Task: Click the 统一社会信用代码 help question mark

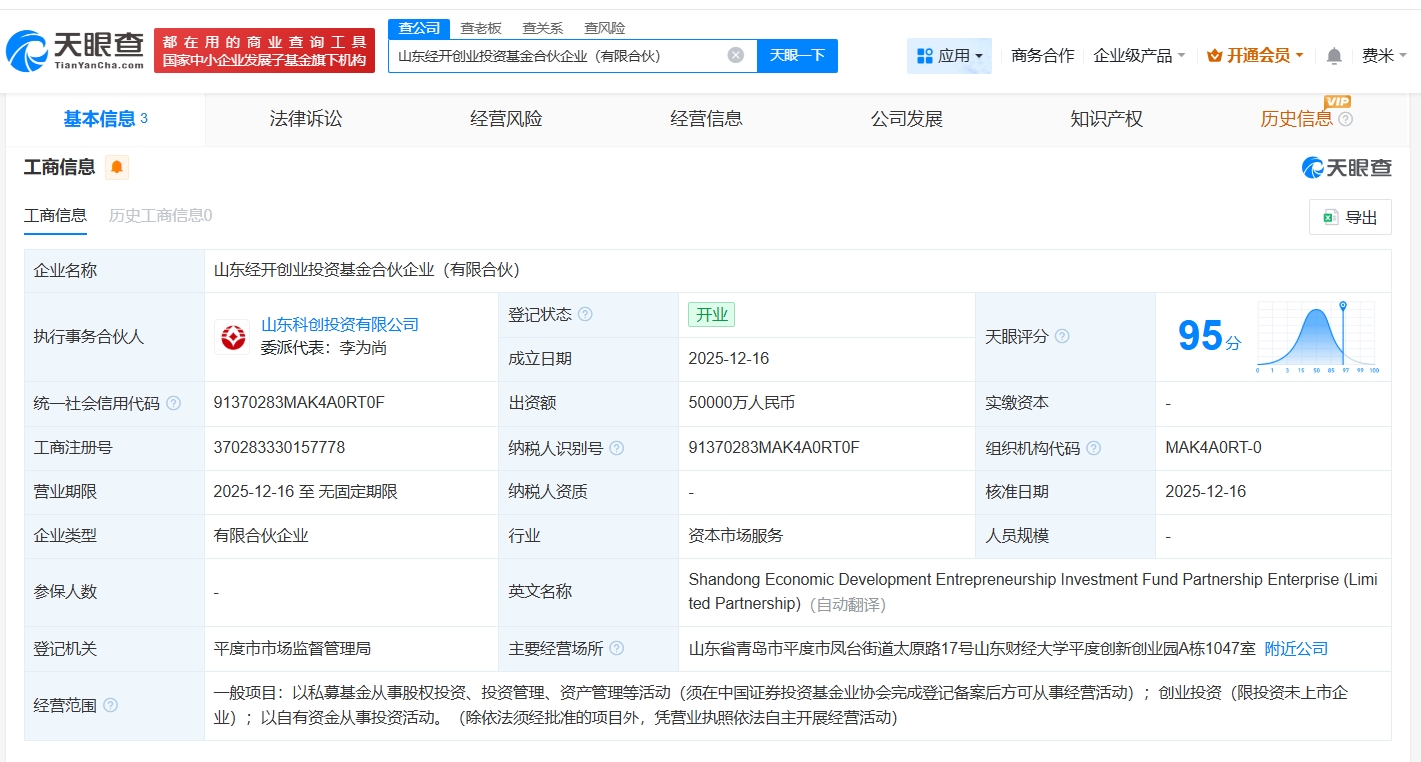Action: pyautogui.click(x=173, y=403)
